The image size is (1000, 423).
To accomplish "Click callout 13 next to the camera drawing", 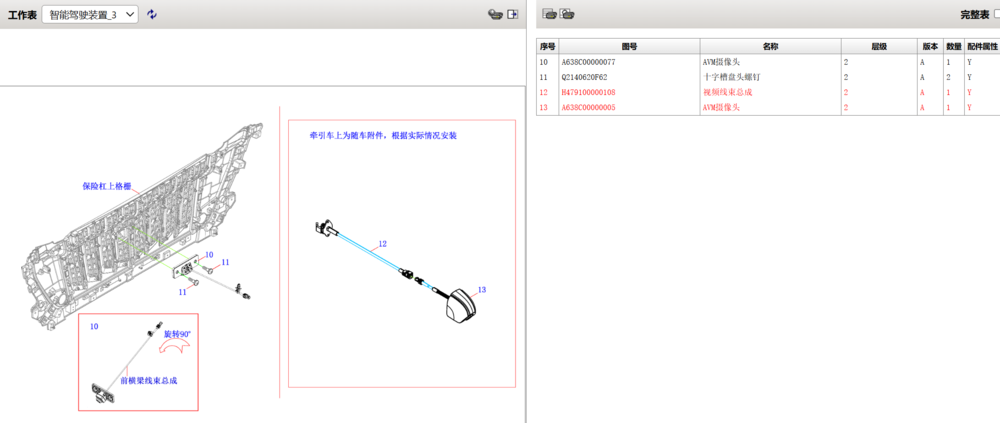I will (x=482, y=290).
